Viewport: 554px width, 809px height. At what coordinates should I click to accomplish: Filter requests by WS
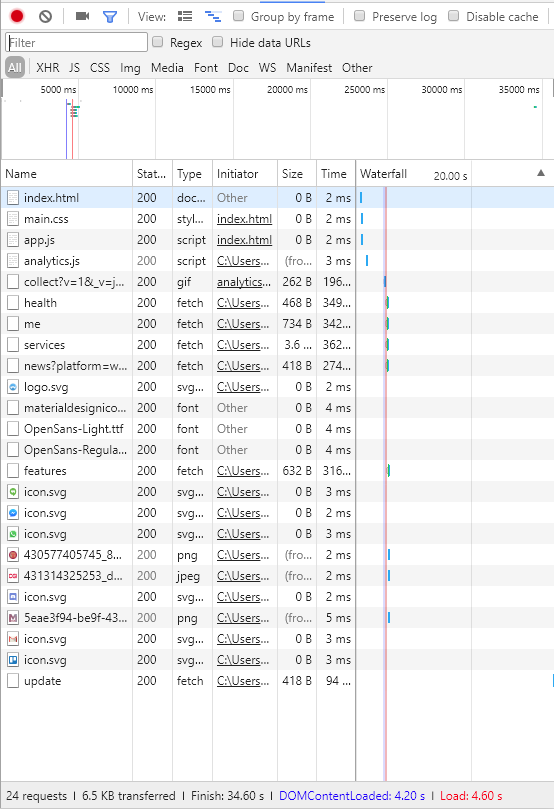267,68
